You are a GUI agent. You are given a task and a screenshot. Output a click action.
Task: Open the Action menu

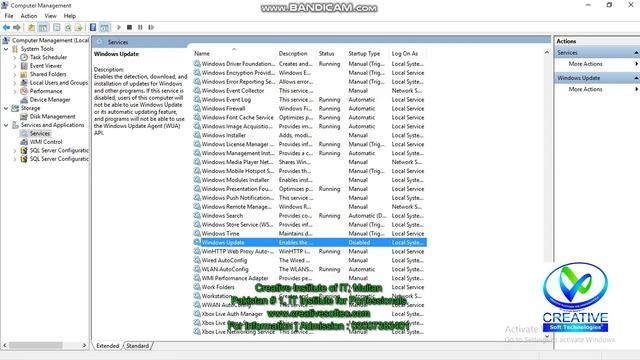click(x=29, y=16)
